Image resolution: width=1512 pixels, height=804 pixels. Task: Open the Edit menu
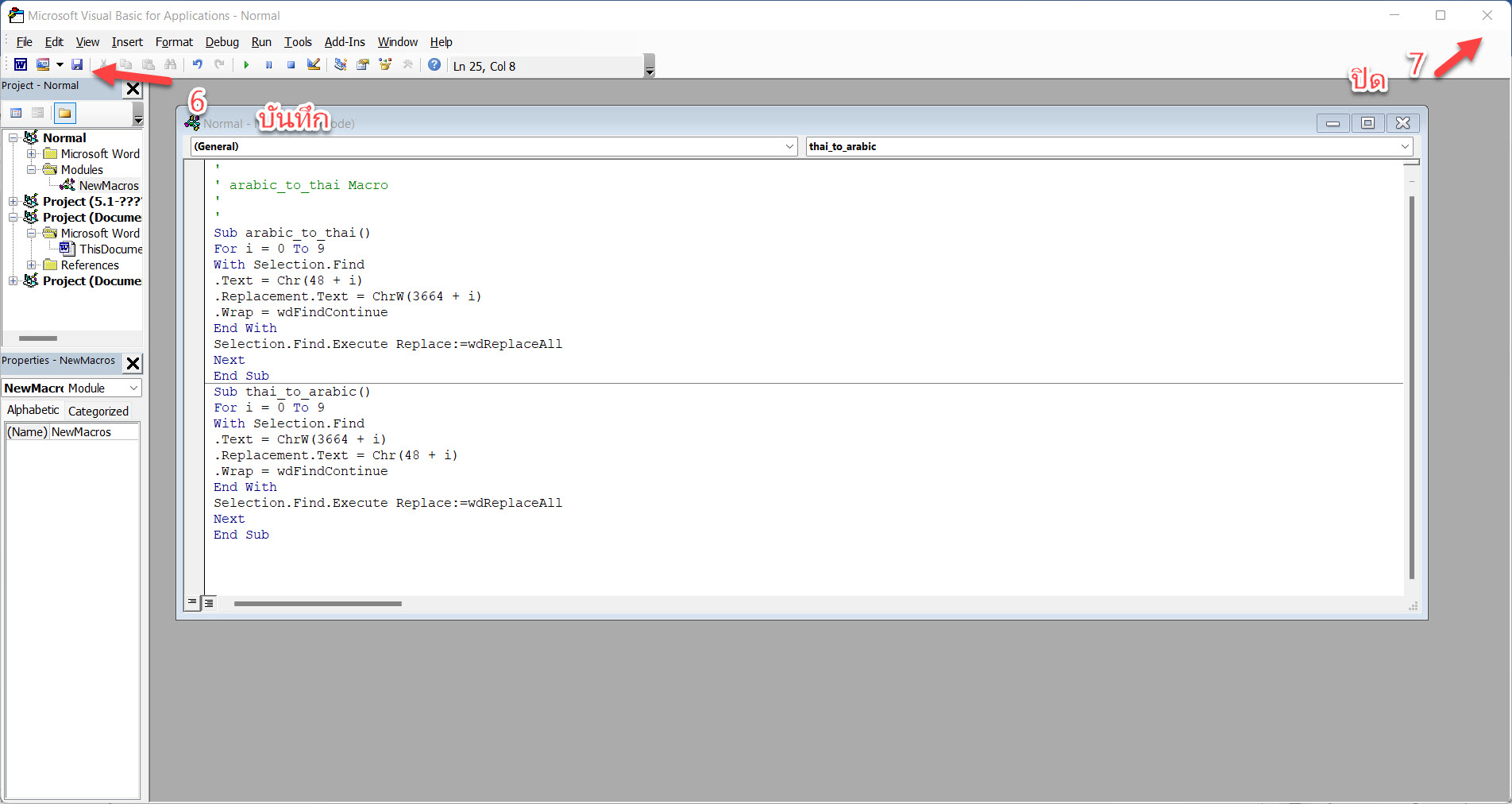point(54,42)
